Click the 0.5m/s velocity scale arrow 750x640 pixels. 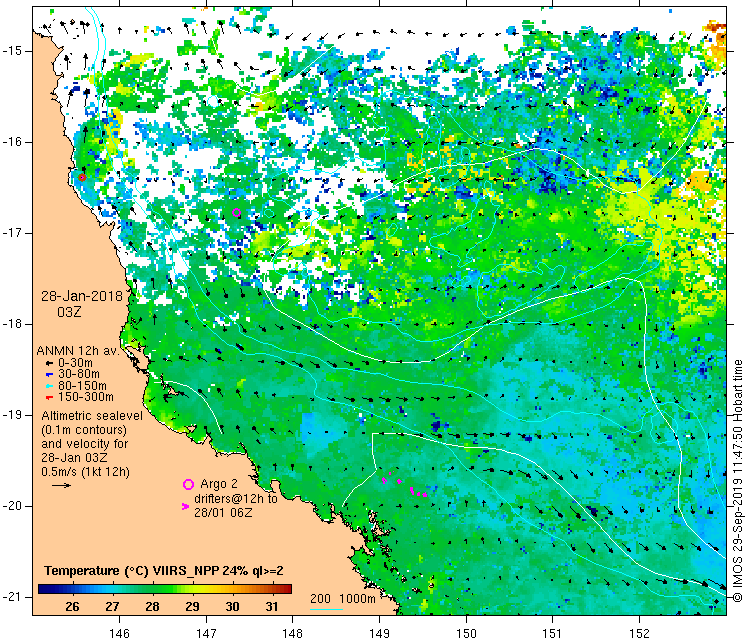[x=61, y=486]
